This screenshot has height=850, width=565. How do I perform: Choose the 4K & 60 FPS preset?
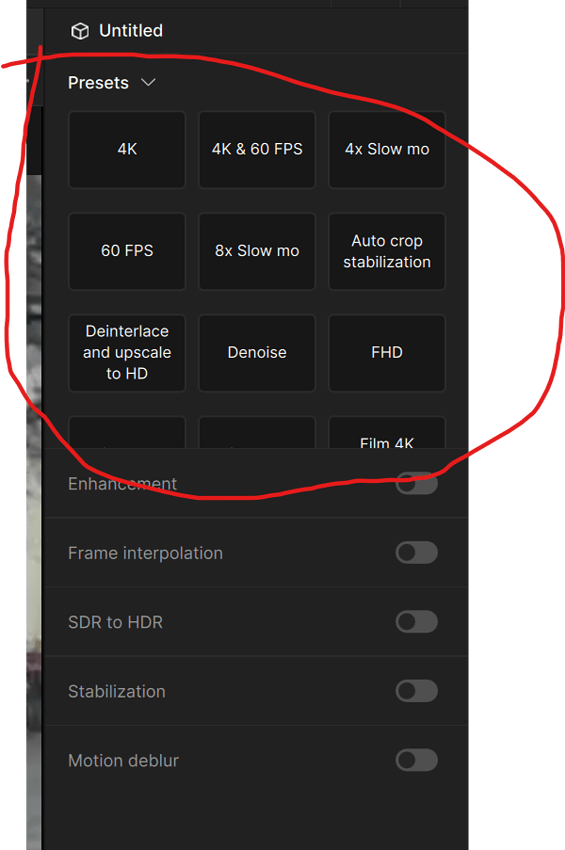click(257, 150)
